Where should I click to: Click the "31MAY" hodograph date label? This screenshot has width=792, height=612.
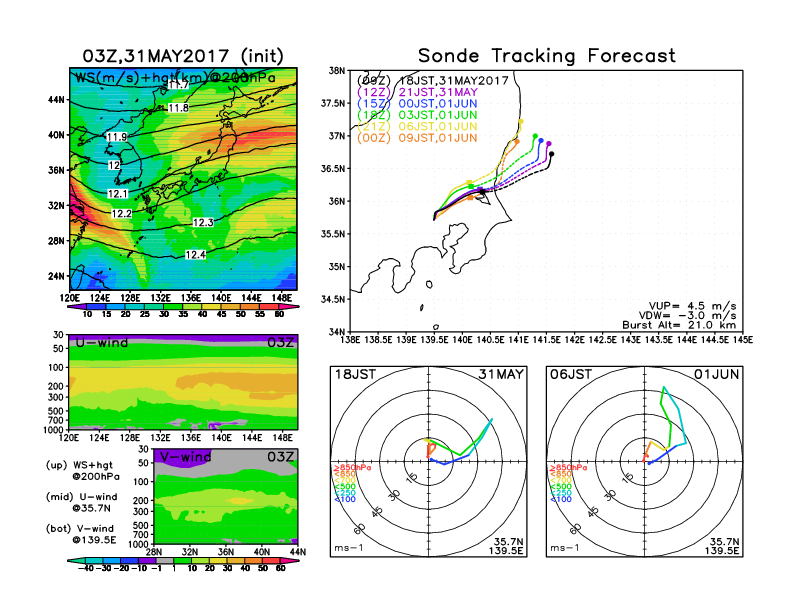501,375
